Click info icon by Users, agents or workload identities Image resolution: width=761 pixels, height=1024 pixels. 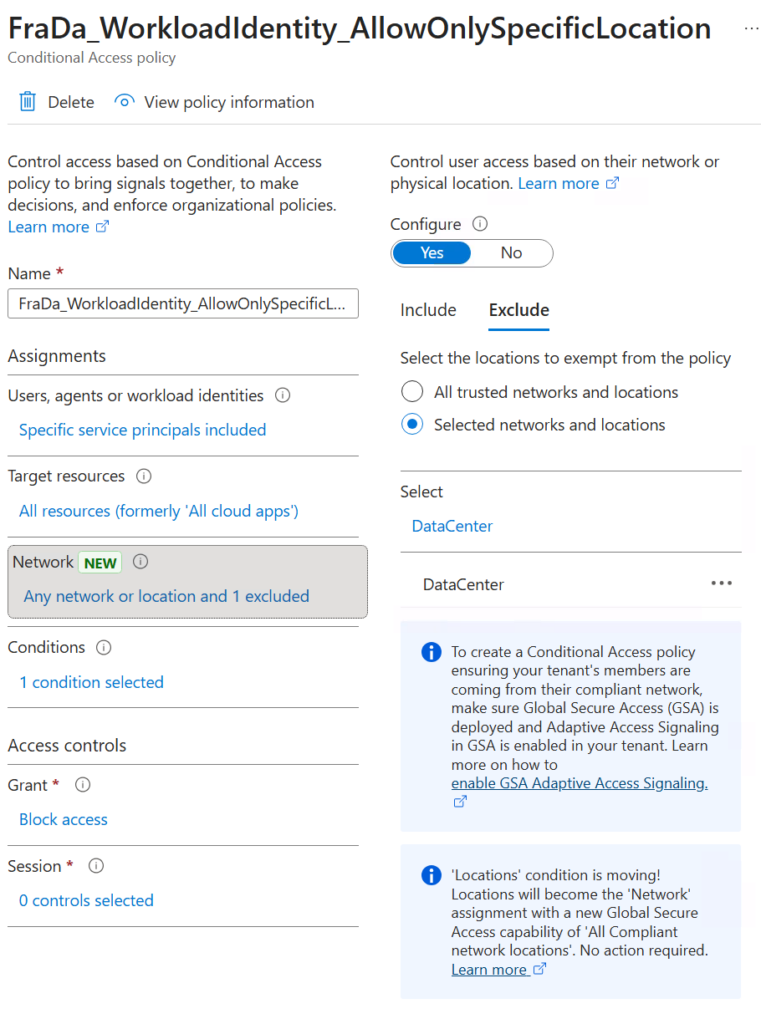coord(283,395)
